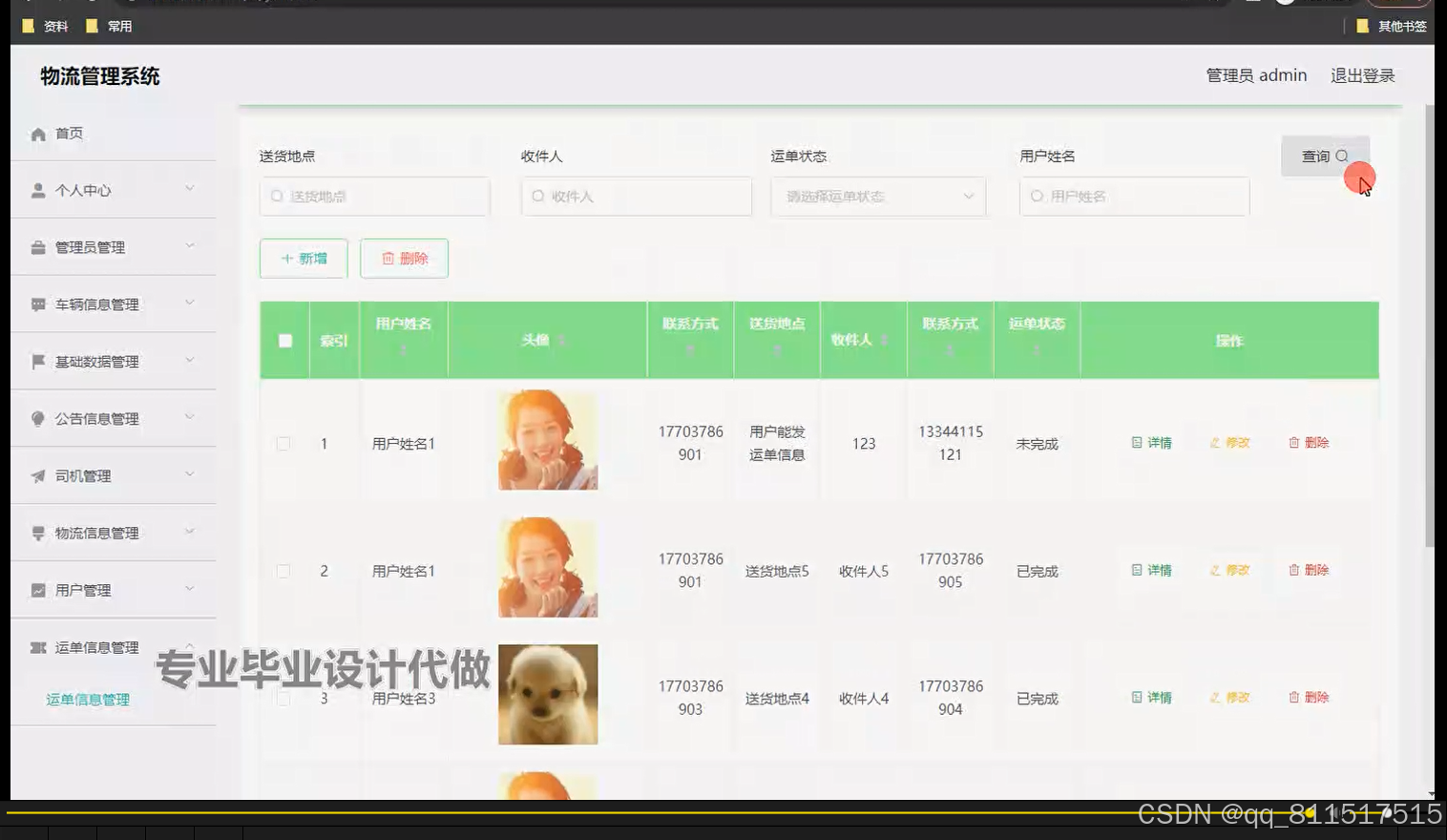Click the magnifier icon on the 查询 button
1447x840 pixels.
pyautogui.click(x=1342, y=155)
